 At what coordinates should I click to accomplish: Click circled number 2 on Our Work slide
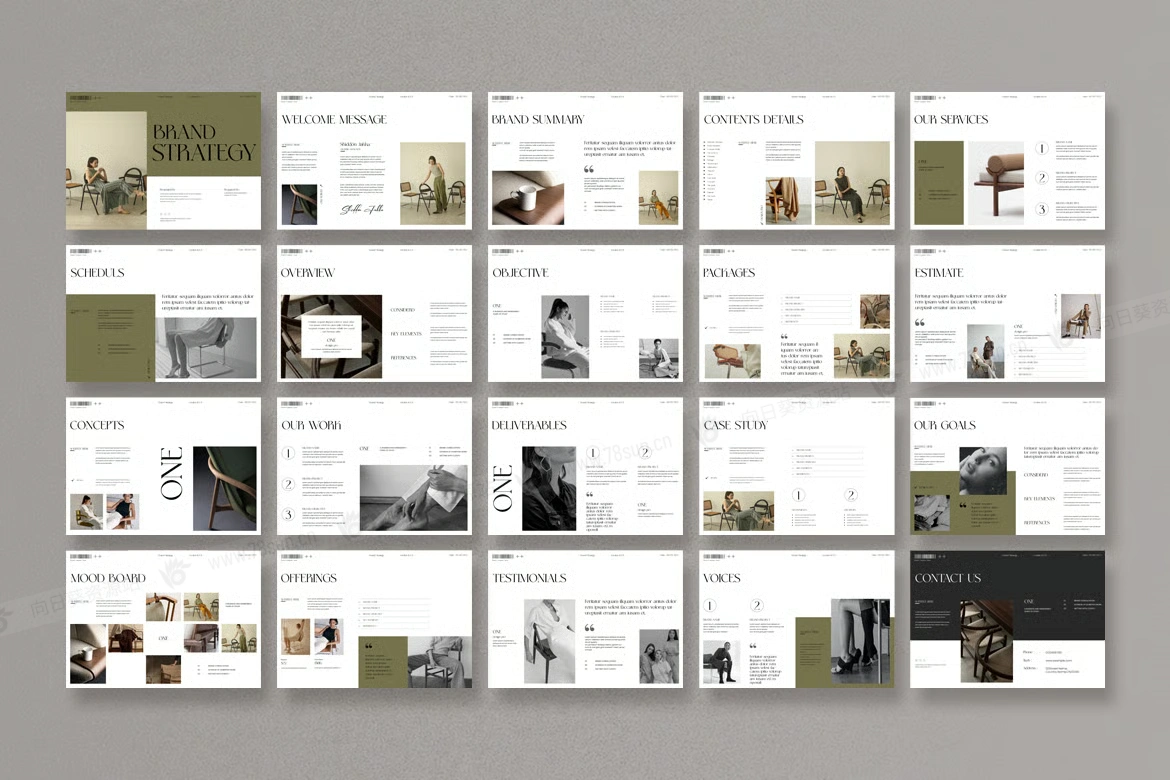289,484
